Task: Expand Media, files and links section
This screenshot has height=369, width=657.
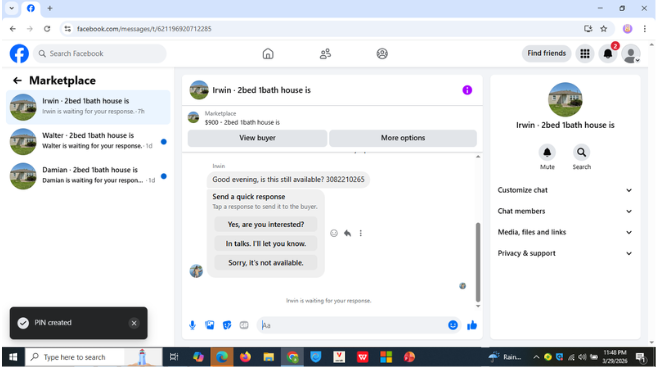Action: (x=565, y=232)
